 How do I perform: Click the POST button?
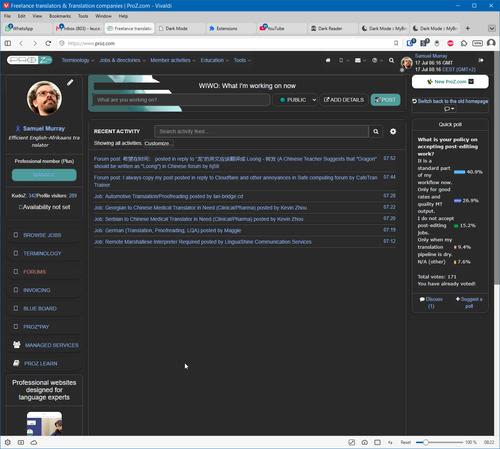click(x=385, y=100)
